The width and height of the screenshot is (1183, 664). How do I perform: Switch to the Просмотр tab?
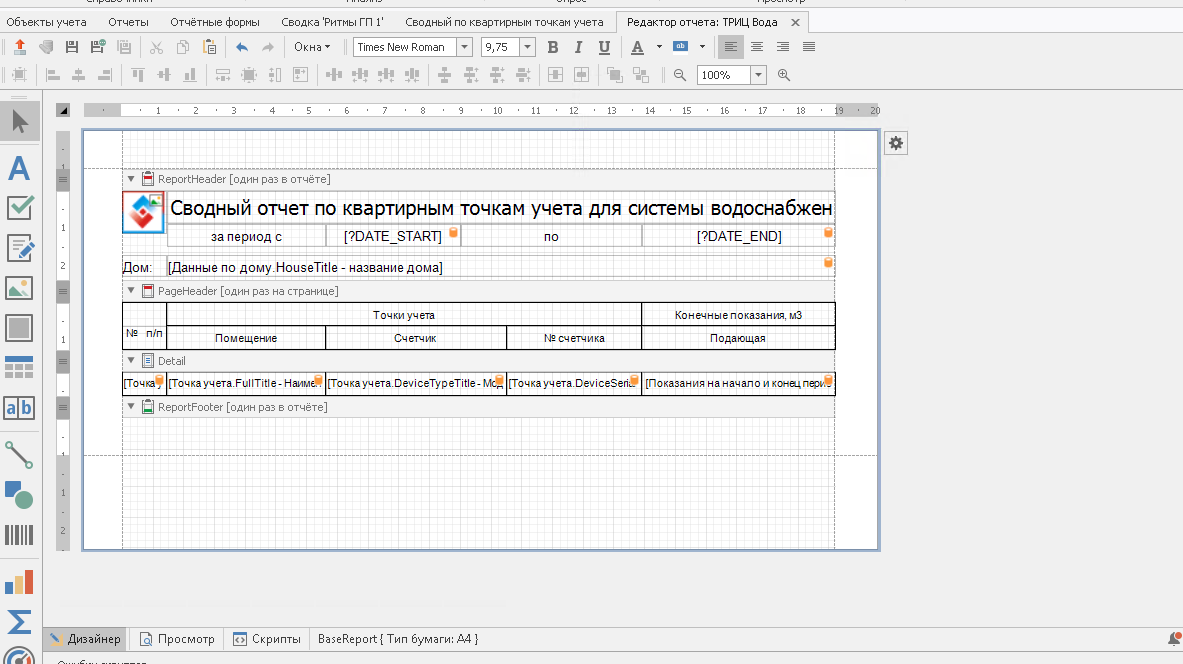[177, 639]
